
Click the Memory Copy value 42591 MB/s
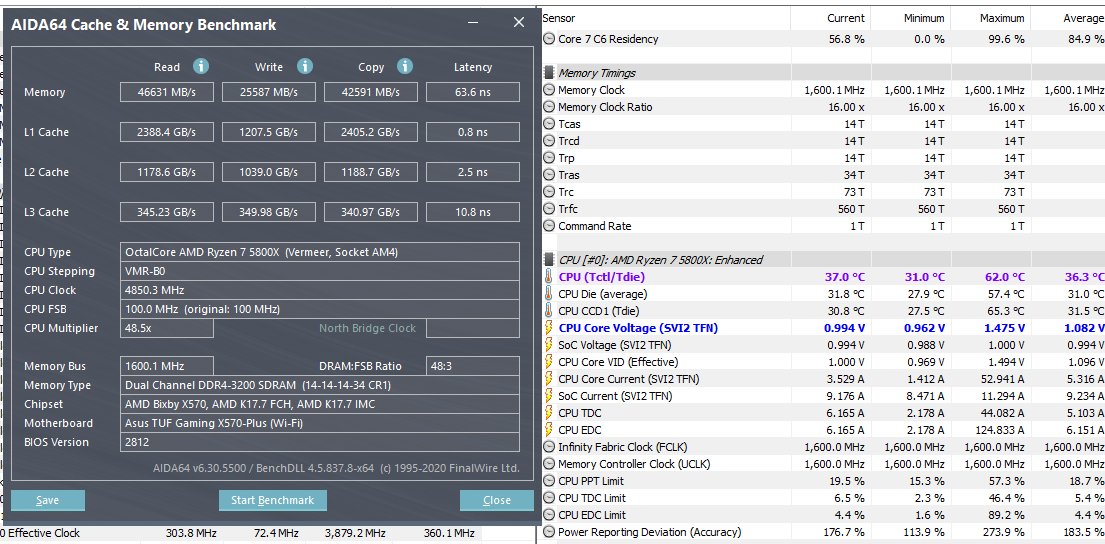371,92
